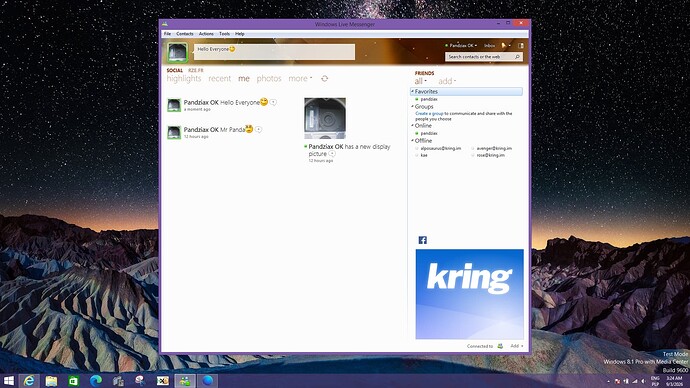Open the Windows Start button
Viewport: 690px width, 388px height.
[x=8, y=381]
